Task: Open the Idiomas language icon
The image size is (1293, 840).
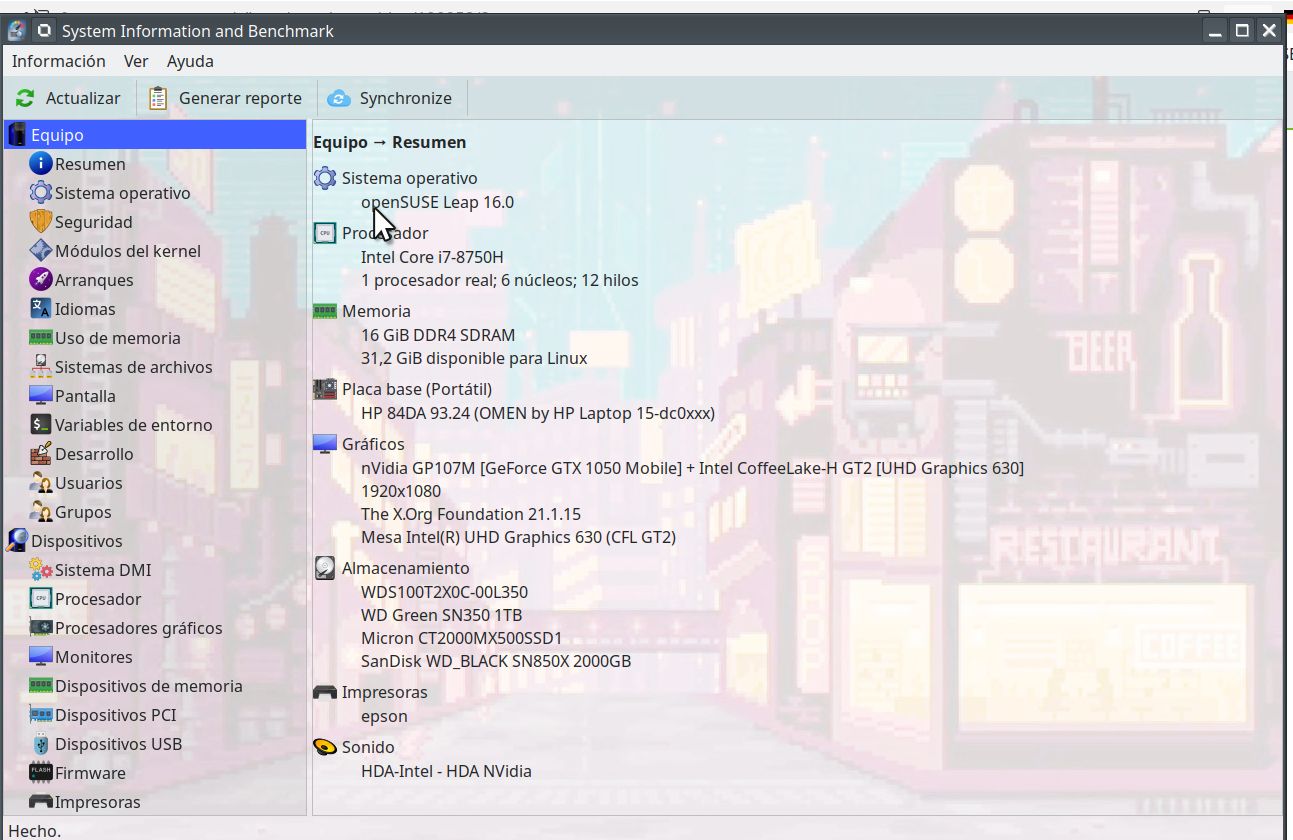Action: 40,309
